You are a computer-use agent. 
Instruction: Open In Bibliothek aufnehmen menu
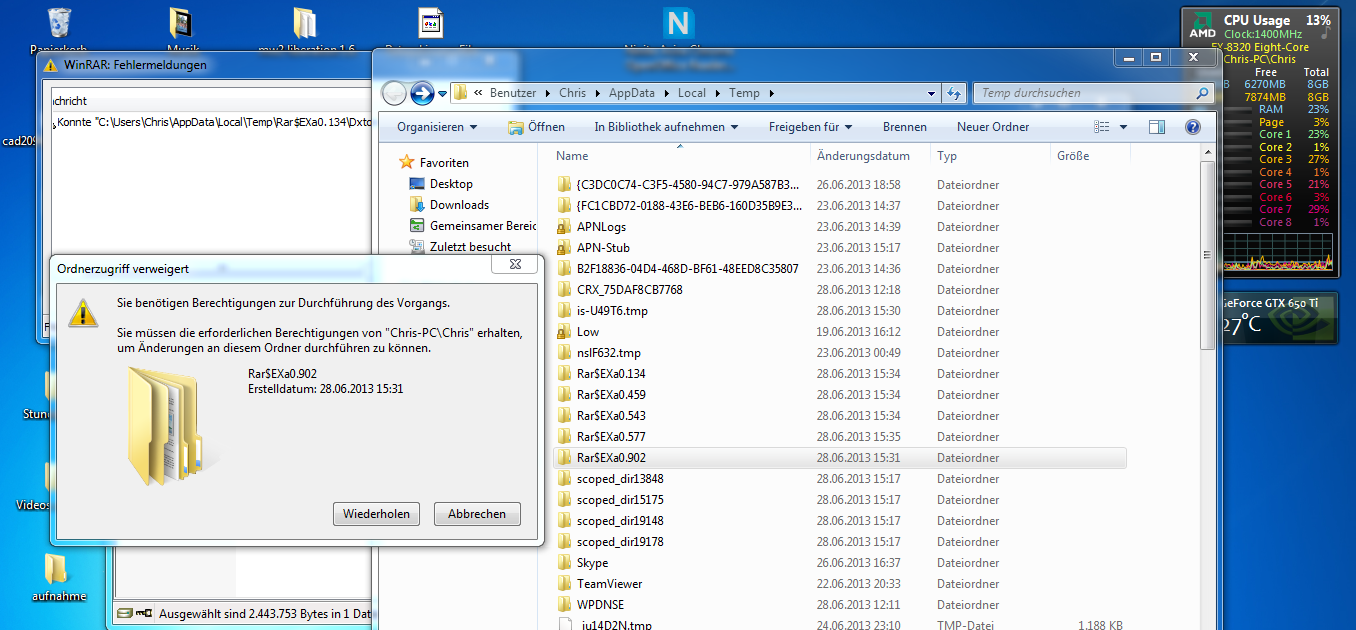coord(666,127)
